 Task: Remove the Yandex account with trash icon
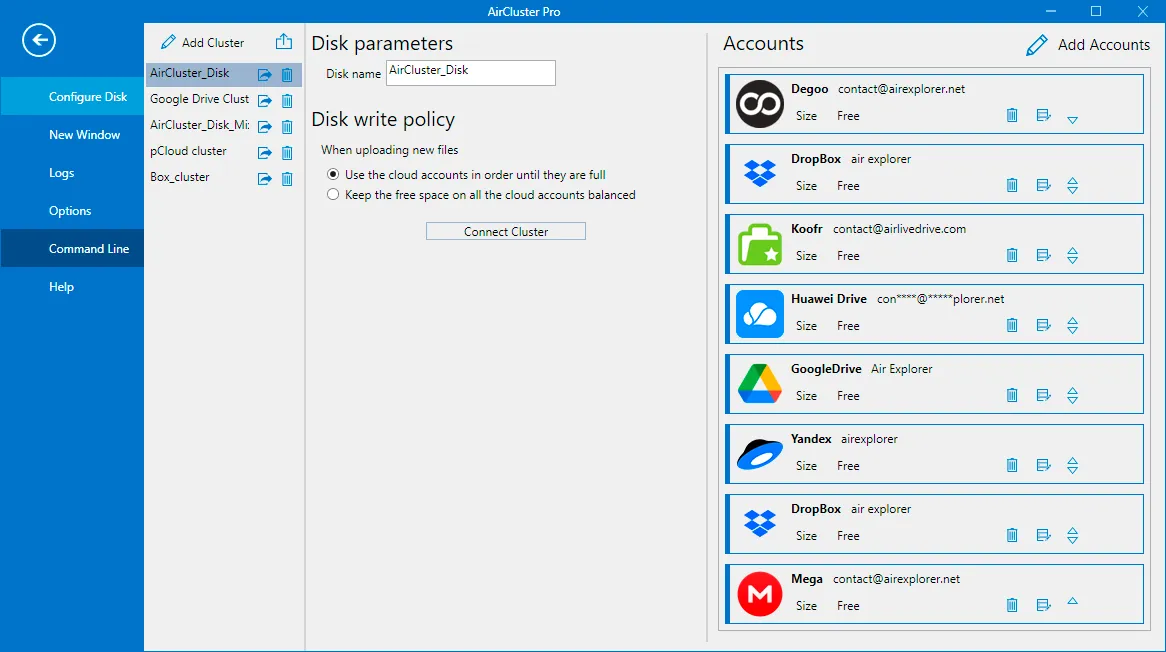(1012, 465)
